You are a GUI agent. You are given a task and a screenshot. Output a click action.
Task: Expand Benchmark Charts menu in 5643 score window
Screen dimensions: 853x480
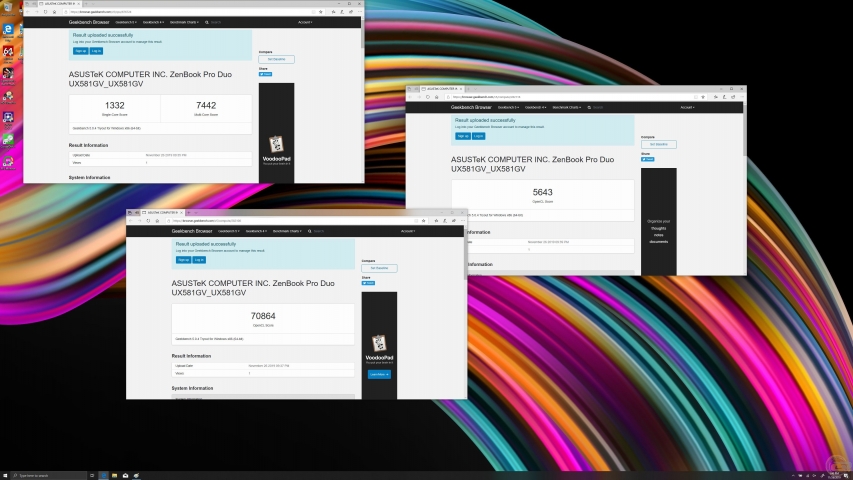(567, 107)
